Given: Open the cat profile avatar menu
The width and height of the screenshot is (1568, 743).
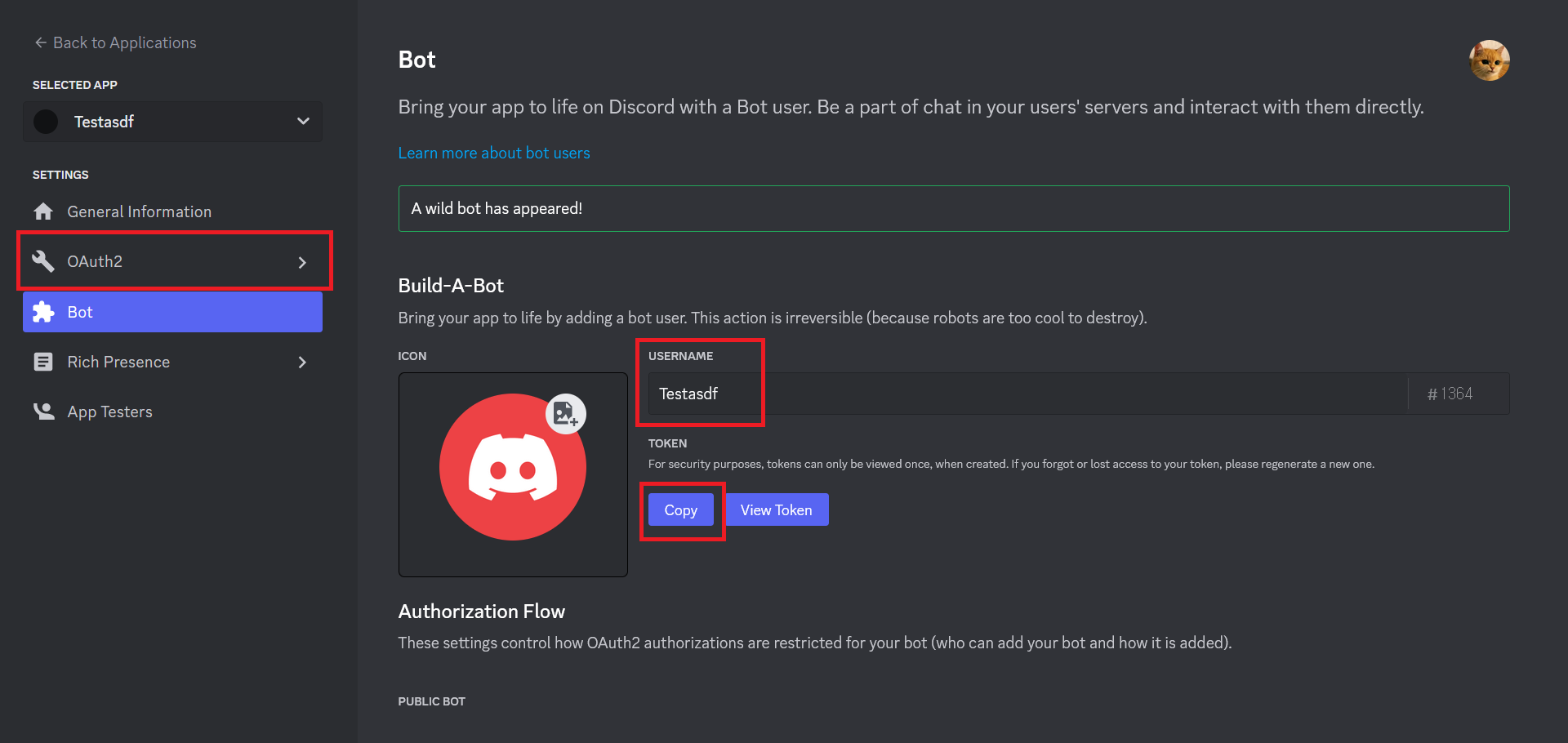Looking at the screenshot, I should coord(1490,60).
